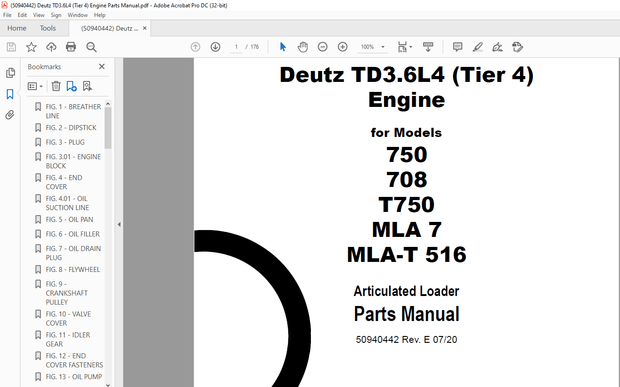Click bookmarks scroll up arrow

[x=108, y=104]
